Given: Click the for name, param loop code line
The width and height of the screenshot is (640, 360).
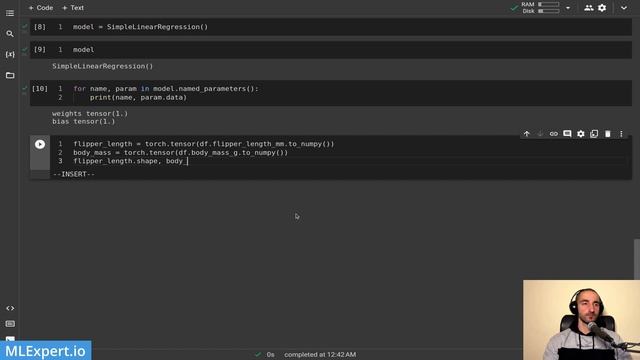Looking at the screenshot, I should (x=166, y=89).
